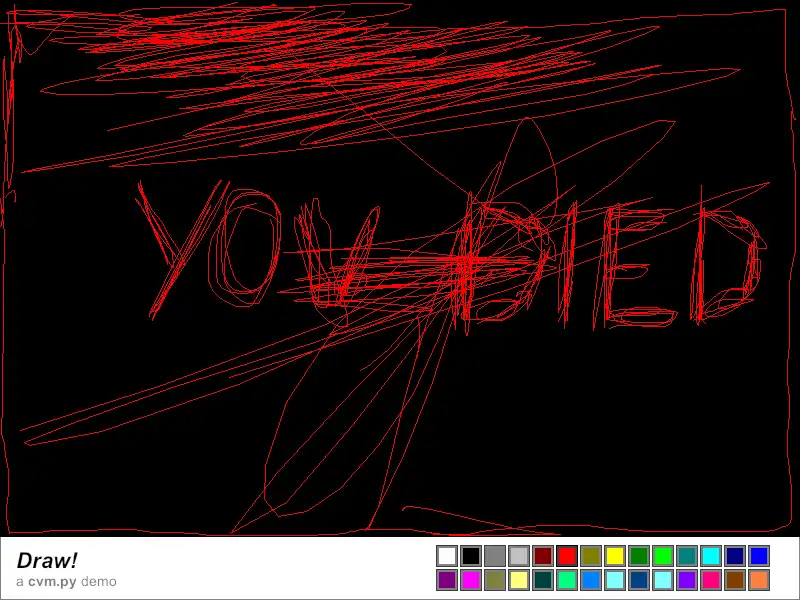Viewport: 800px width, 600px height.
Task: Choose the bright cyan swatch
Action: 711,556
